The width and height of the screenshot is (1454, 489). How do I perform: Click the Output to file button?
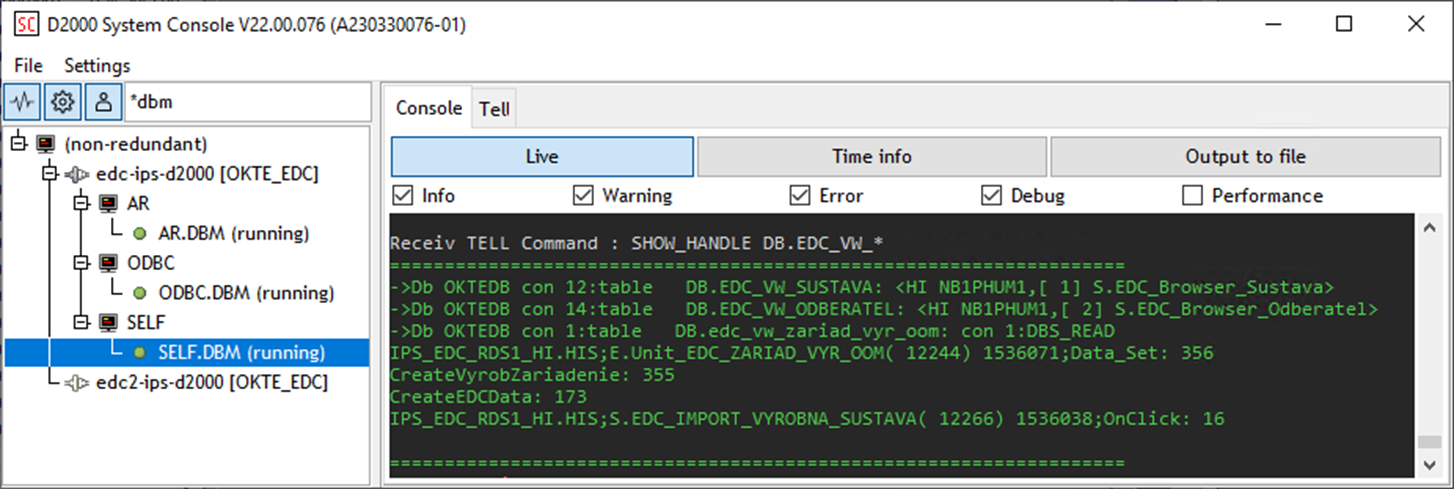pos(1245,156)
